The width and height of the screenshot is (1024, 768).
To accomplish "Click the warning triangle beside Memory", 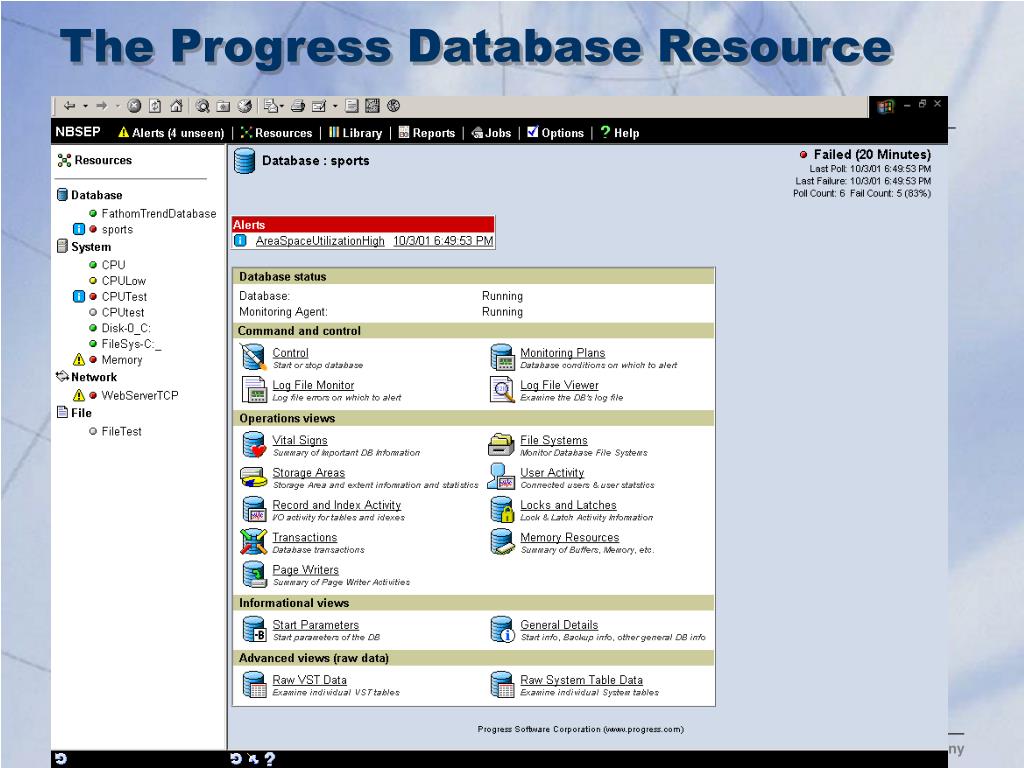I will 78,359.
